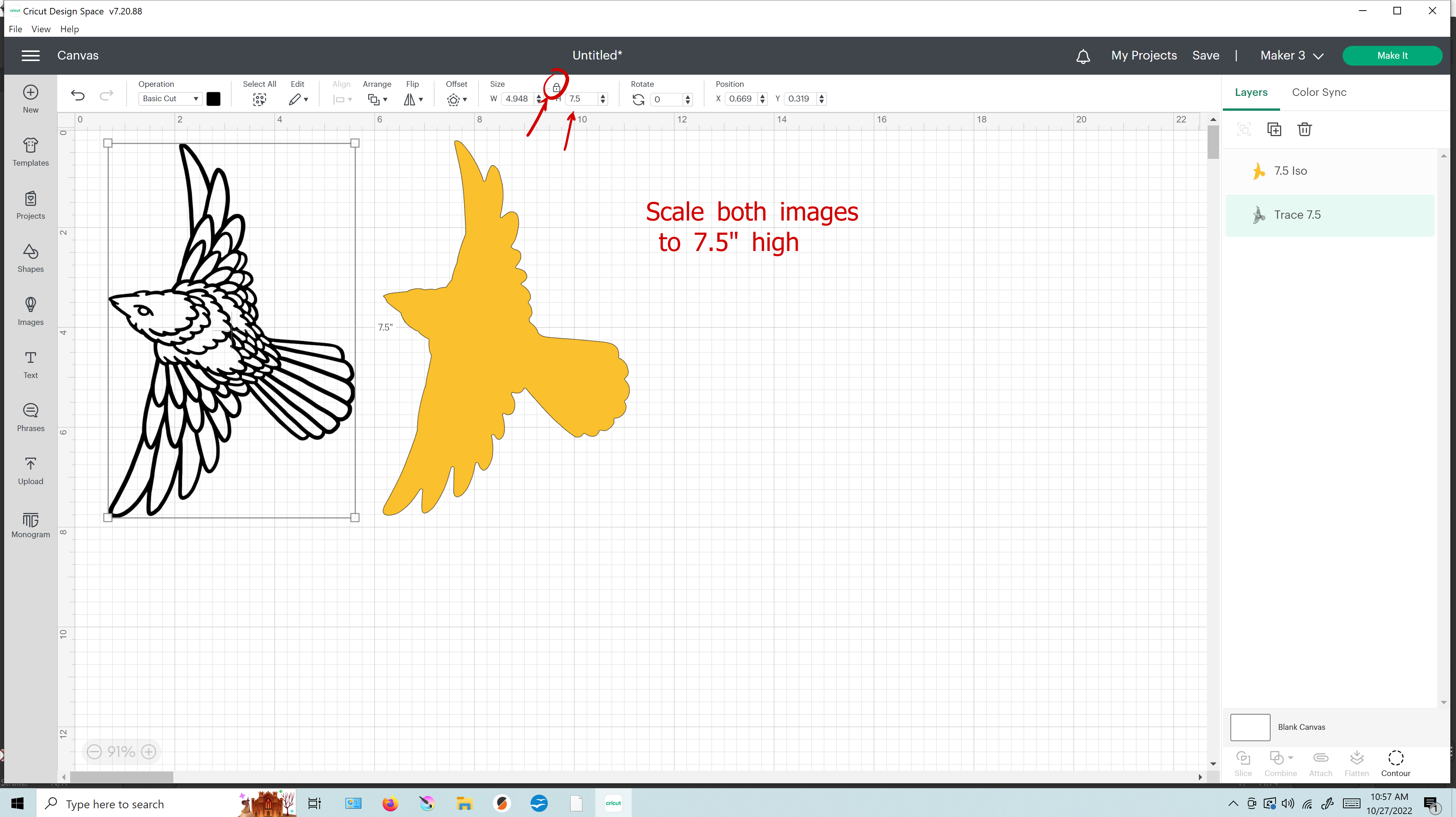Image resolution: width=1456 pixels, height=817 pixels.
Task: Open the Basic Cut operation dropdown
Action: [169, 98]
